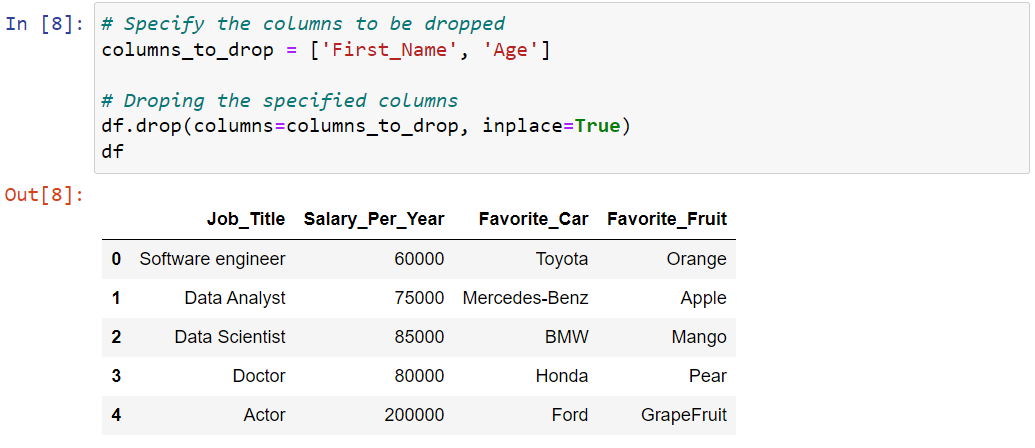The height and width of the screenshot is (448, 1035).
Task: Click the 'GrapeFruit' table cell
Action: click(684, 415)
